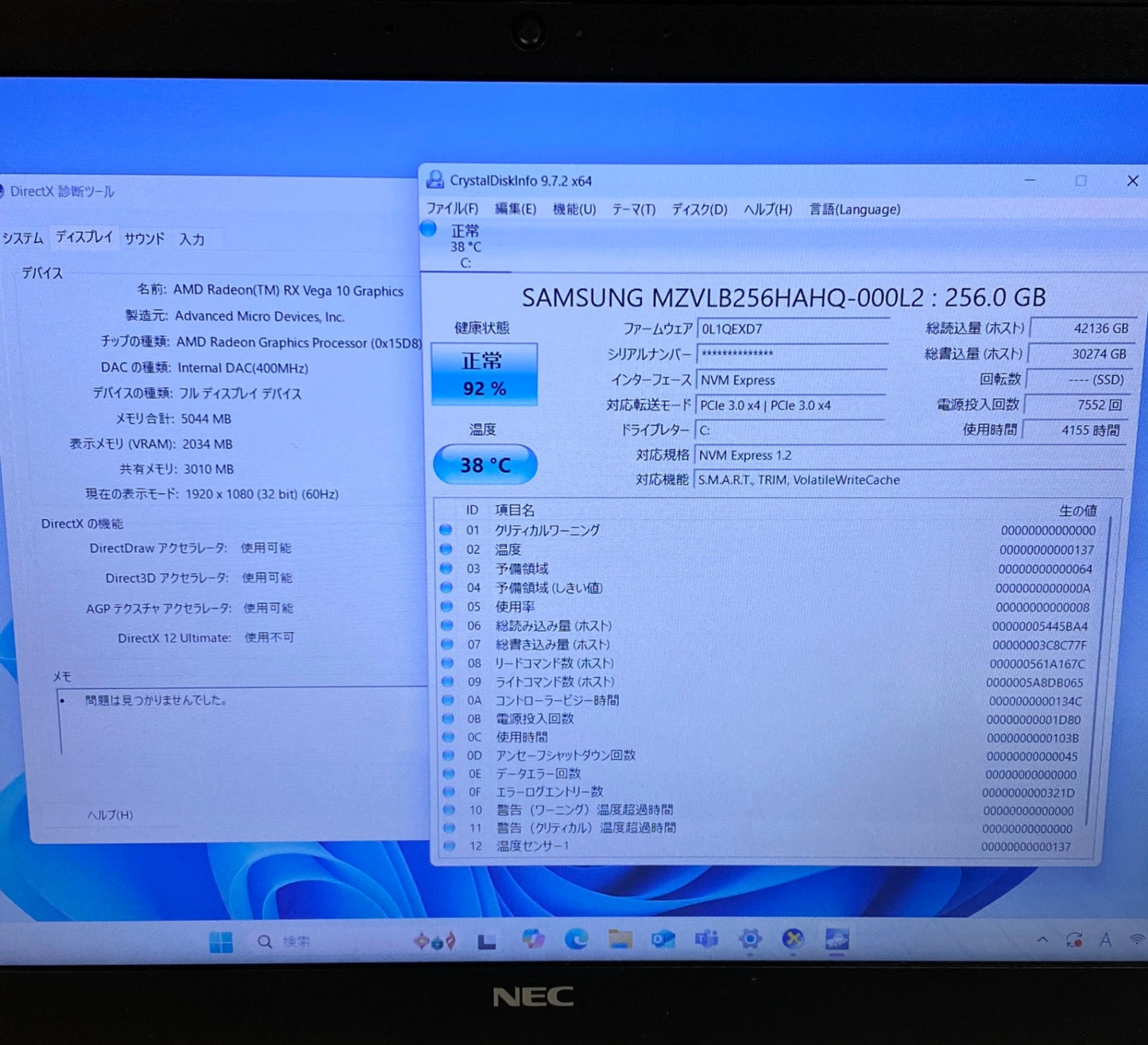Click the 正常 92% health gauge
1148x1045 pixels.
pyautogui.click(x=484, y=373)
